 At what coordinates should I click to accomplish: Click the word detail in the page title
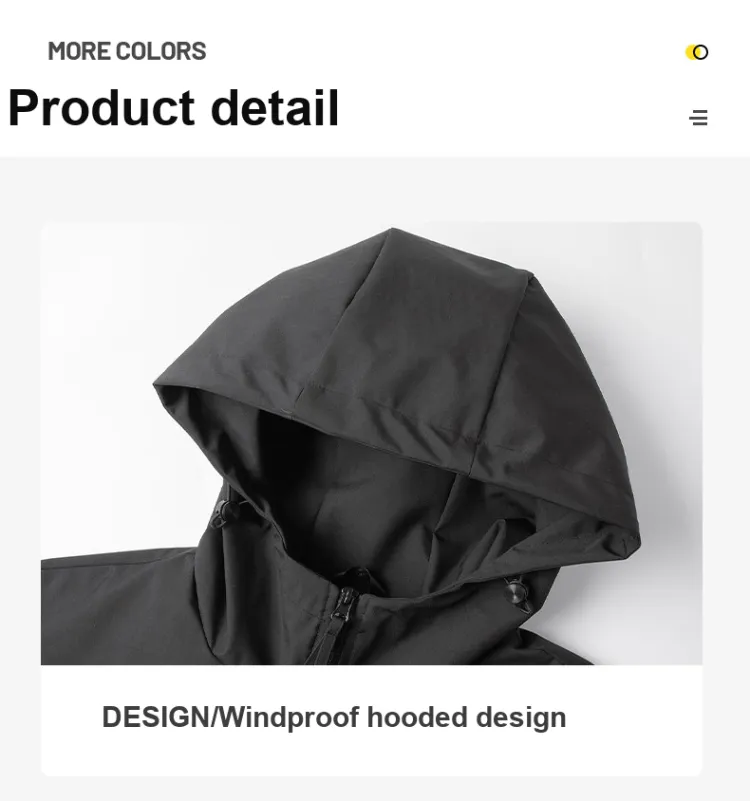point(275,107)
